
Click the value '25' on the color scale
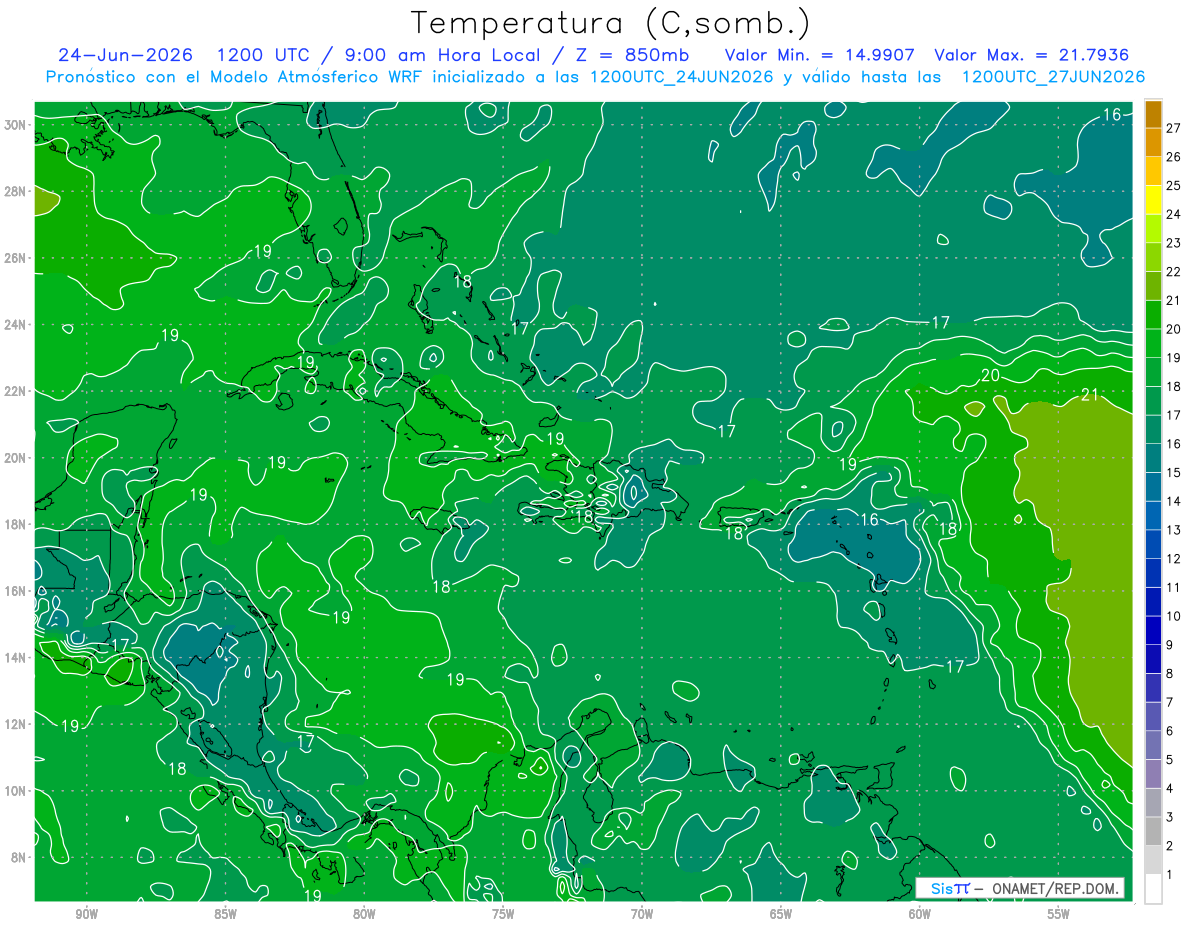pyautogui.click(x=1174, y=185)
